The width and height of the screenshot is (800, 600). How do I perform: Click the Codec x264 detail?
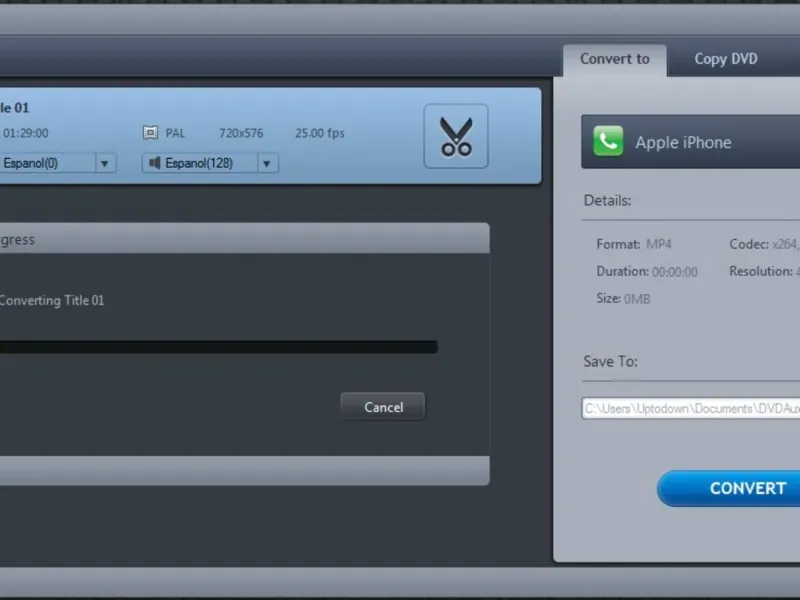coord(764,244)
